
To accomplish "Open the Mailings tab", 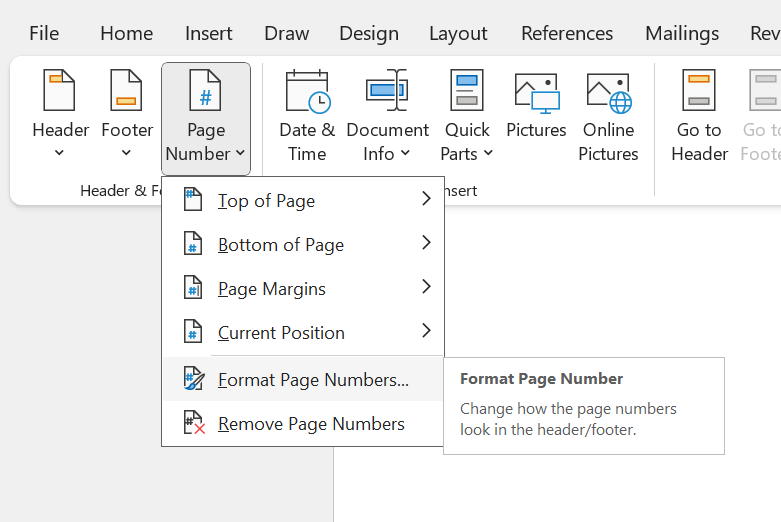I will (682, 33).
